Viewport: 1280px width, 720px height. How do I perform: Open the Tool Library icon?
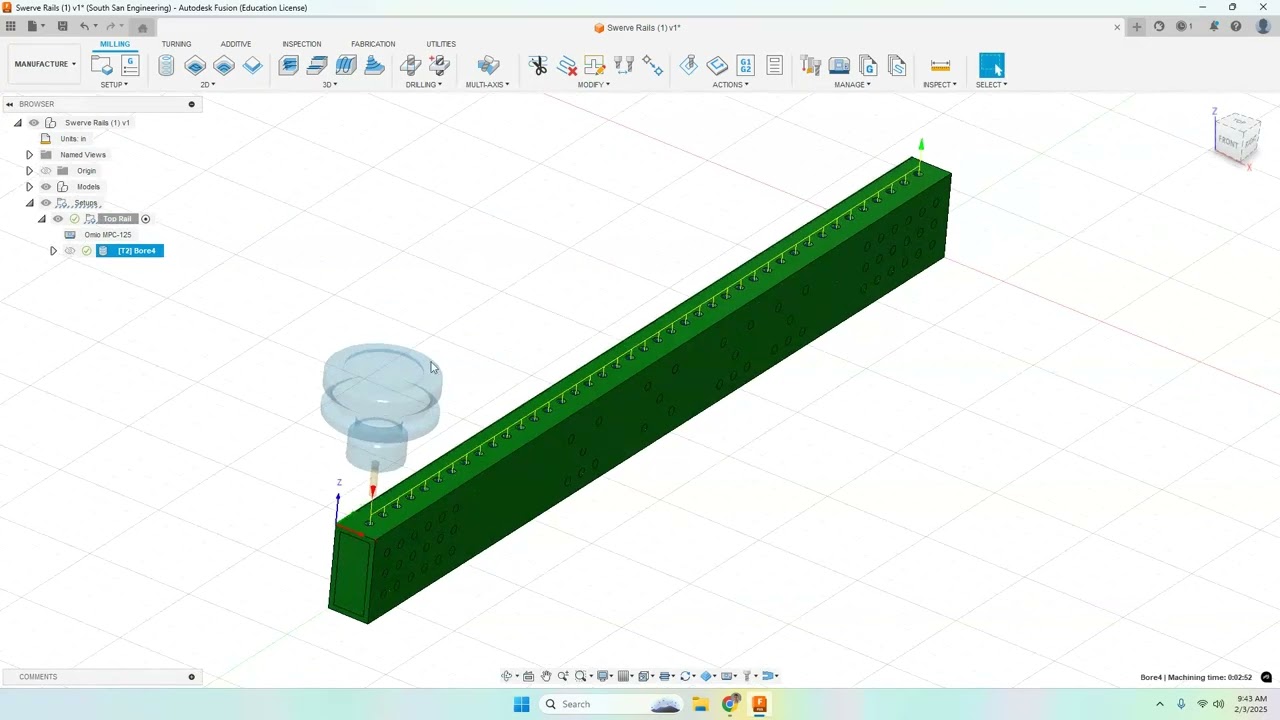point(811,66)
